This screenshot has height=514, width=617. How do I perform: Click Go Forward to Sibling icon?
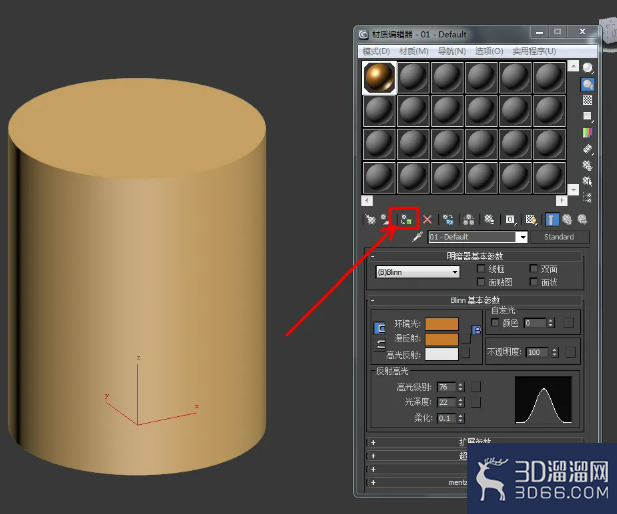pyautogui.click(x=582, y=219)
